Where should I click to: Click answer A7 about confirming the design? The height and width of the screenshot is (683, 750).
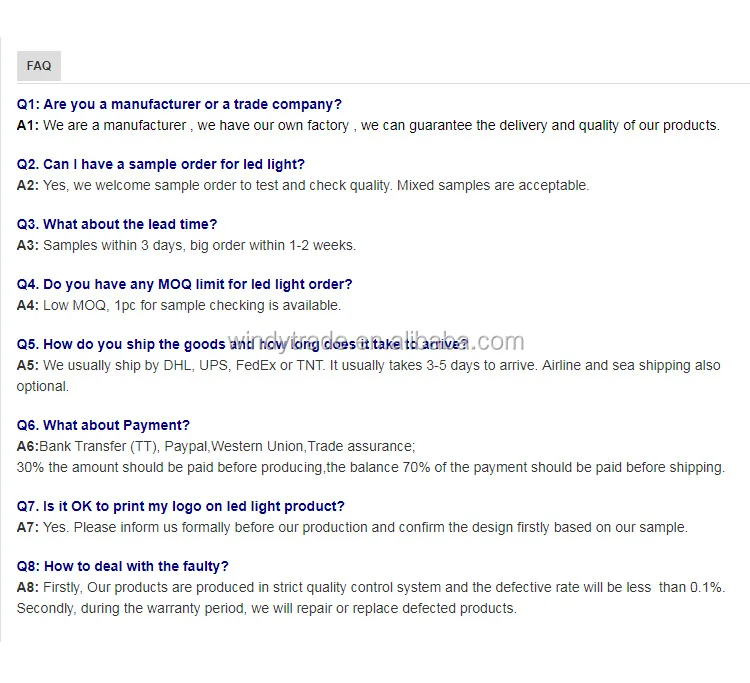coord(352,527)
